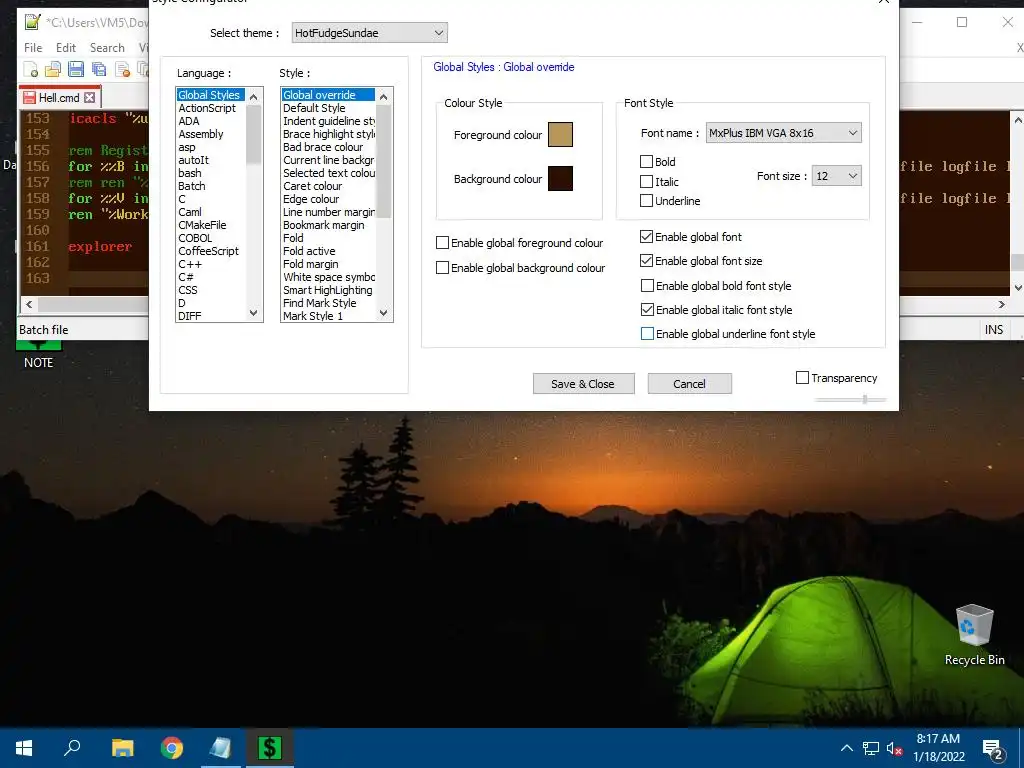Screen dimensions: 1024x768
Task: Click the Cancel button
Action: tap(689, 383)
